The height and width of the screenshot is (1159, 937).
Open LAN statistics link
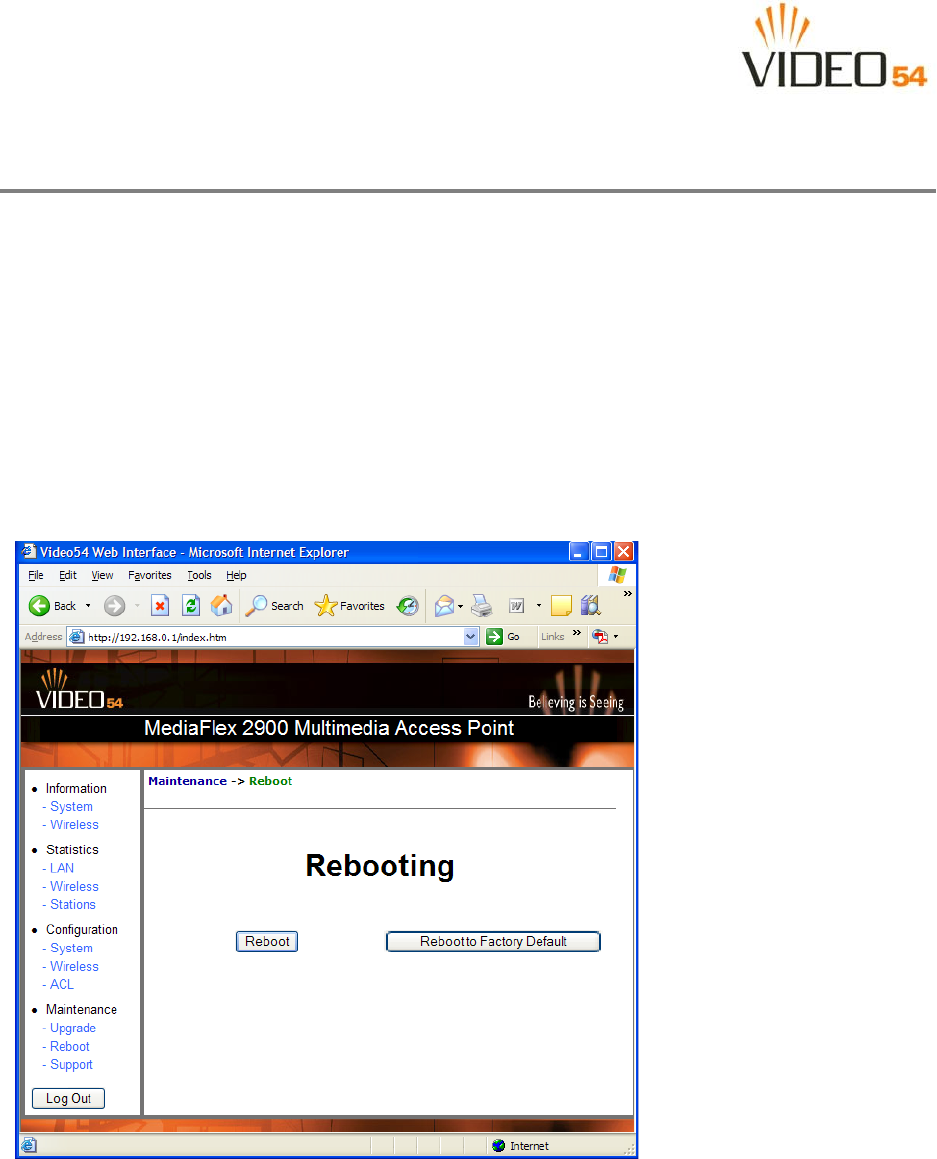pyautogui.click(x=61, y=868)
